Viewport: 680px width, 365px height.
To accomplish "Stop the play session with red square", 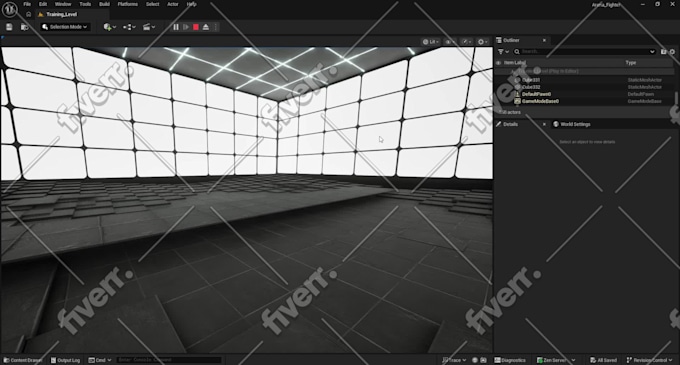I will [196, 27].
